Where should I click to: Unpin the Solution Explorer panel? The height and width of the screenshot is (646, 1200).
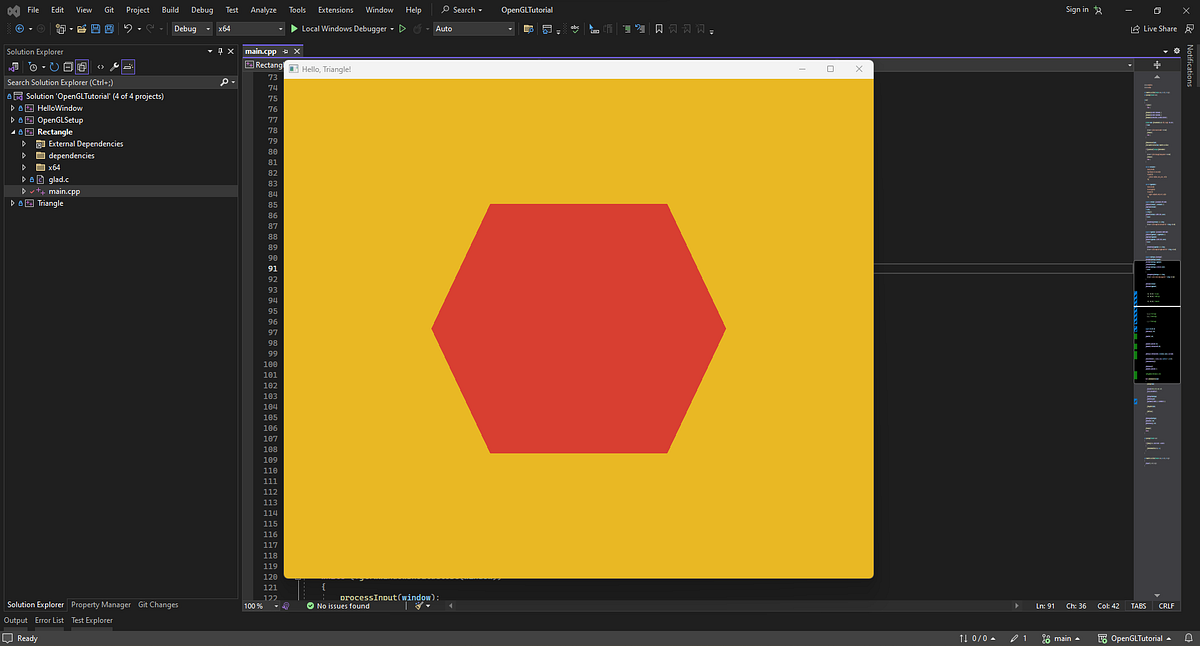219,51
